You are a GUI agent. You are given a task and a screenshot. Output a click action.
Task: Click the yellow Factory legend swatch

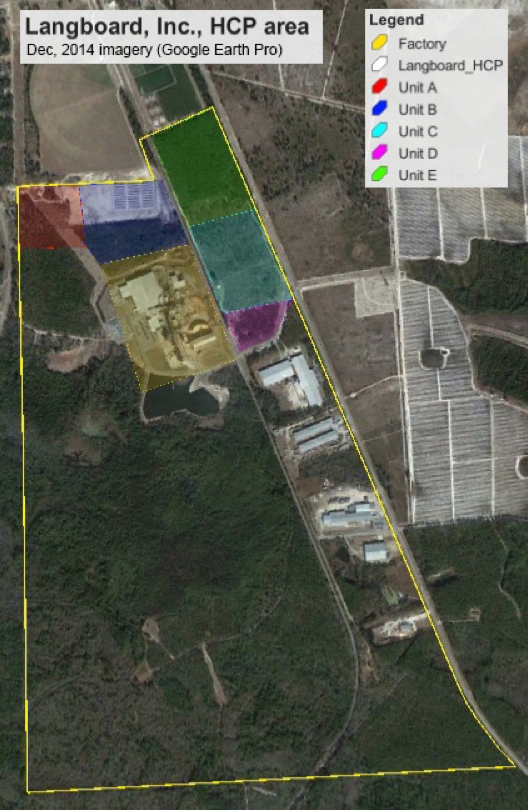pyautogui.click(x=379, y=43)
